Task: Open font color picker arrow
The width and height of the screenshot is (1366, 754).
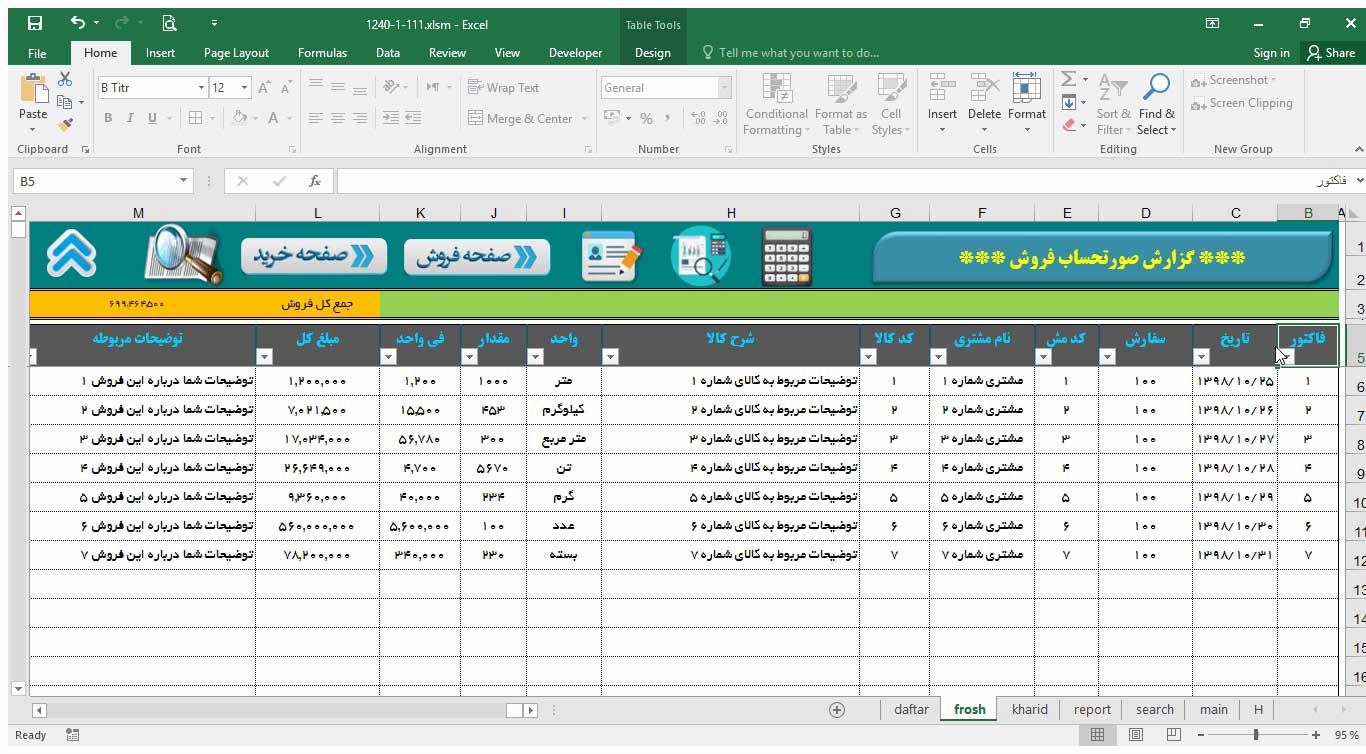Action: pos(289,118)
